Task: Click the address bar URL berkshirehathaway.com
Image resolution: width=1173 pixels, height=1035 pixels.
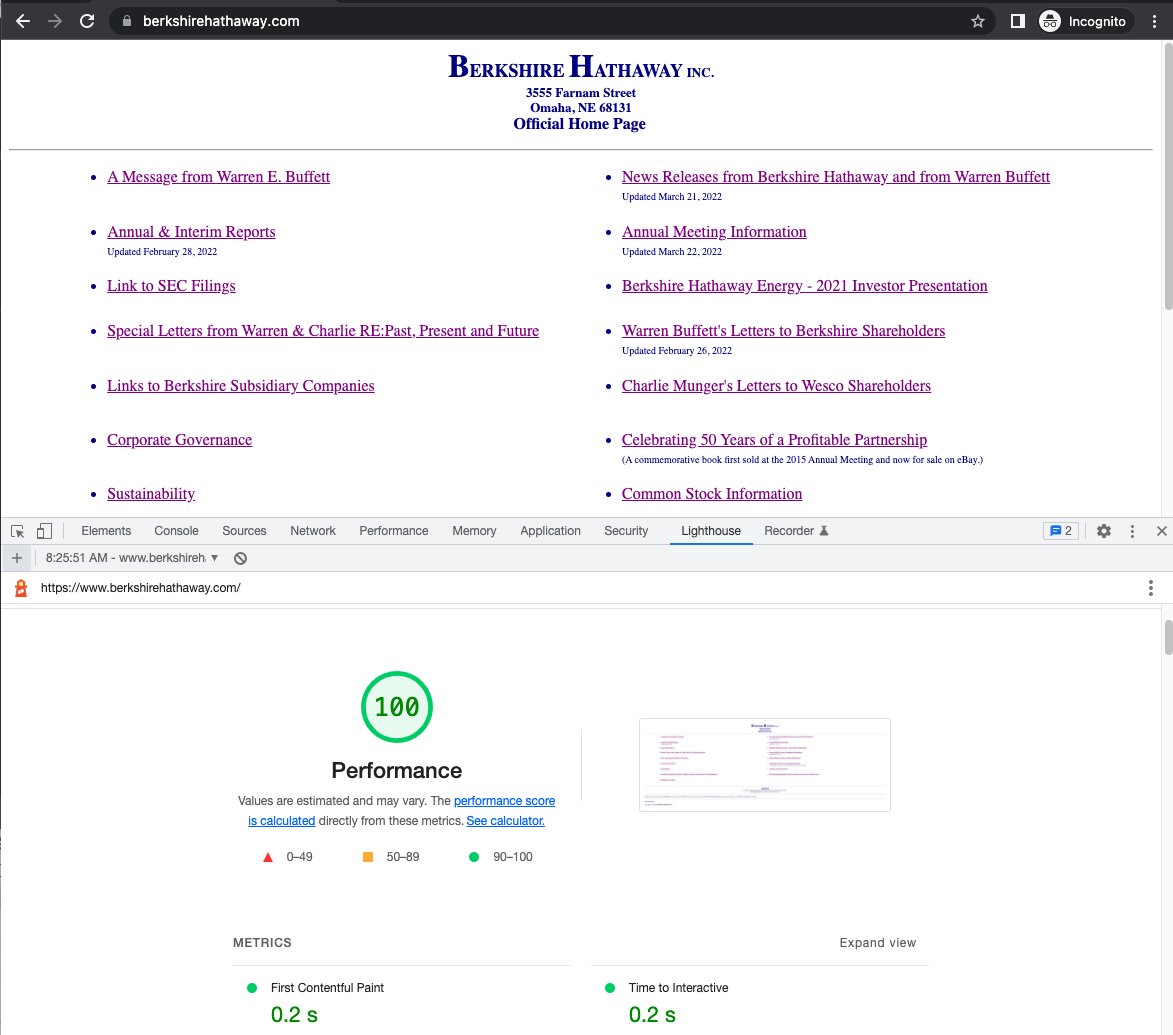Action: pos(221,21)
